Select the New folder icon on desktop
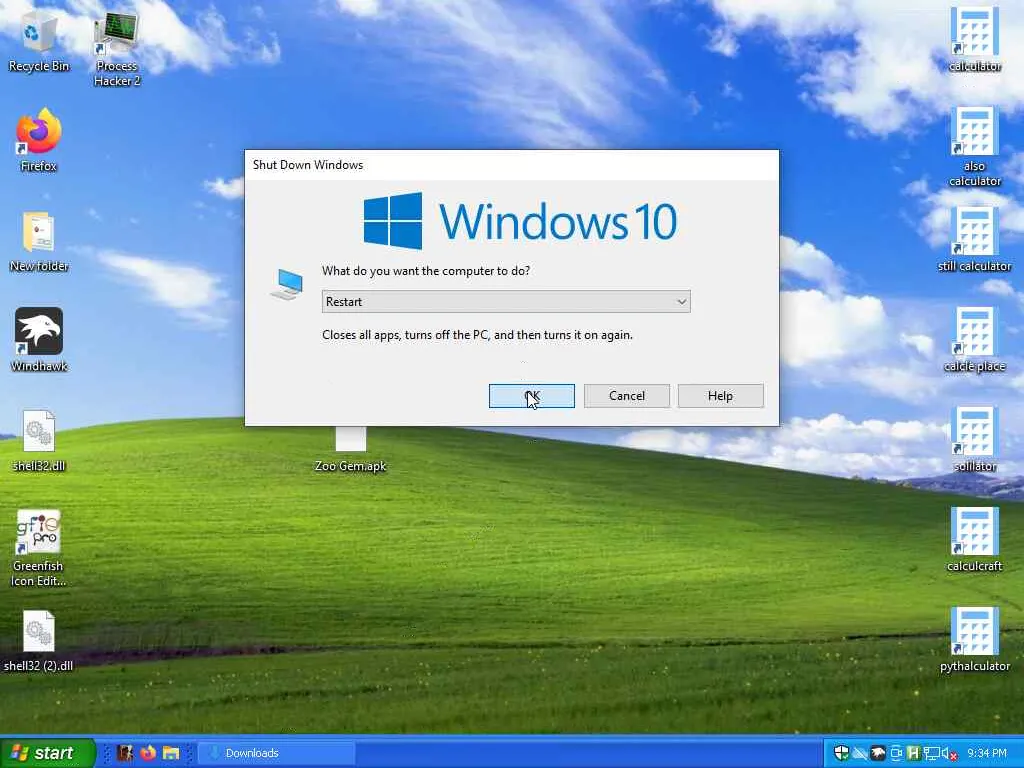The image size is (1024, 768). [39, 242]
